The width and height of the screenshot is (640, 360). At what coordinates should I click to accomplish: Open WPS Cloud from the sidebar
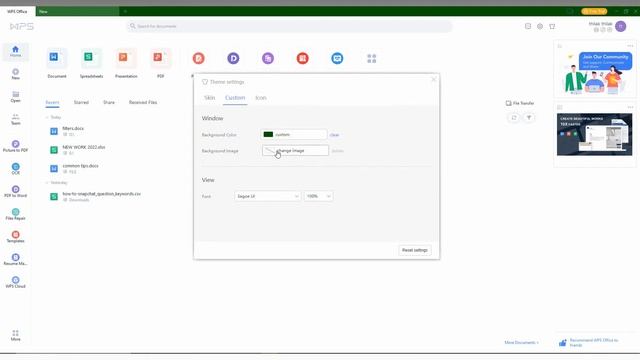[16, 282]
